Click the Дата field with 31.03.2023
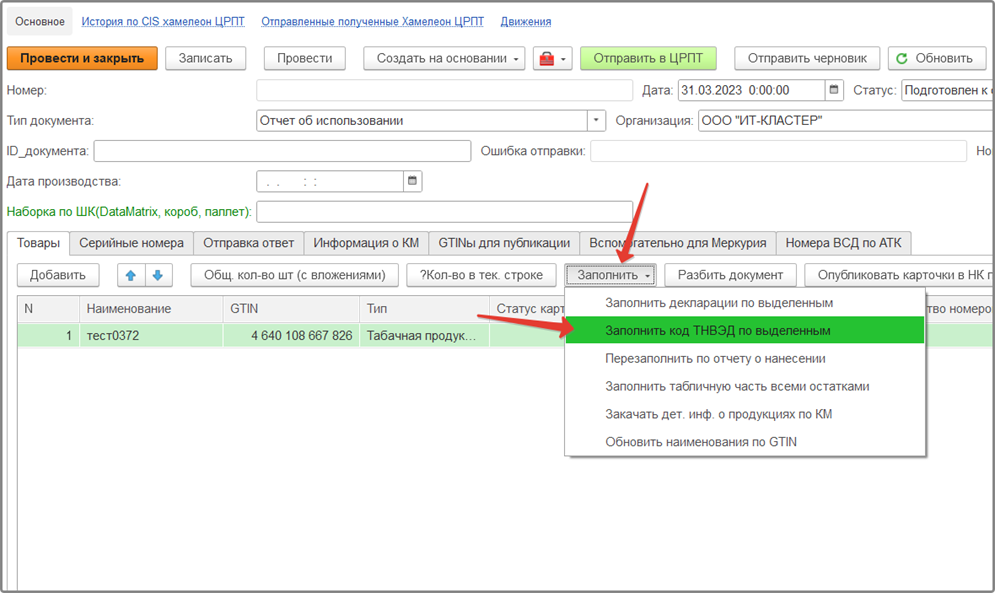 [x=751, y=90]
